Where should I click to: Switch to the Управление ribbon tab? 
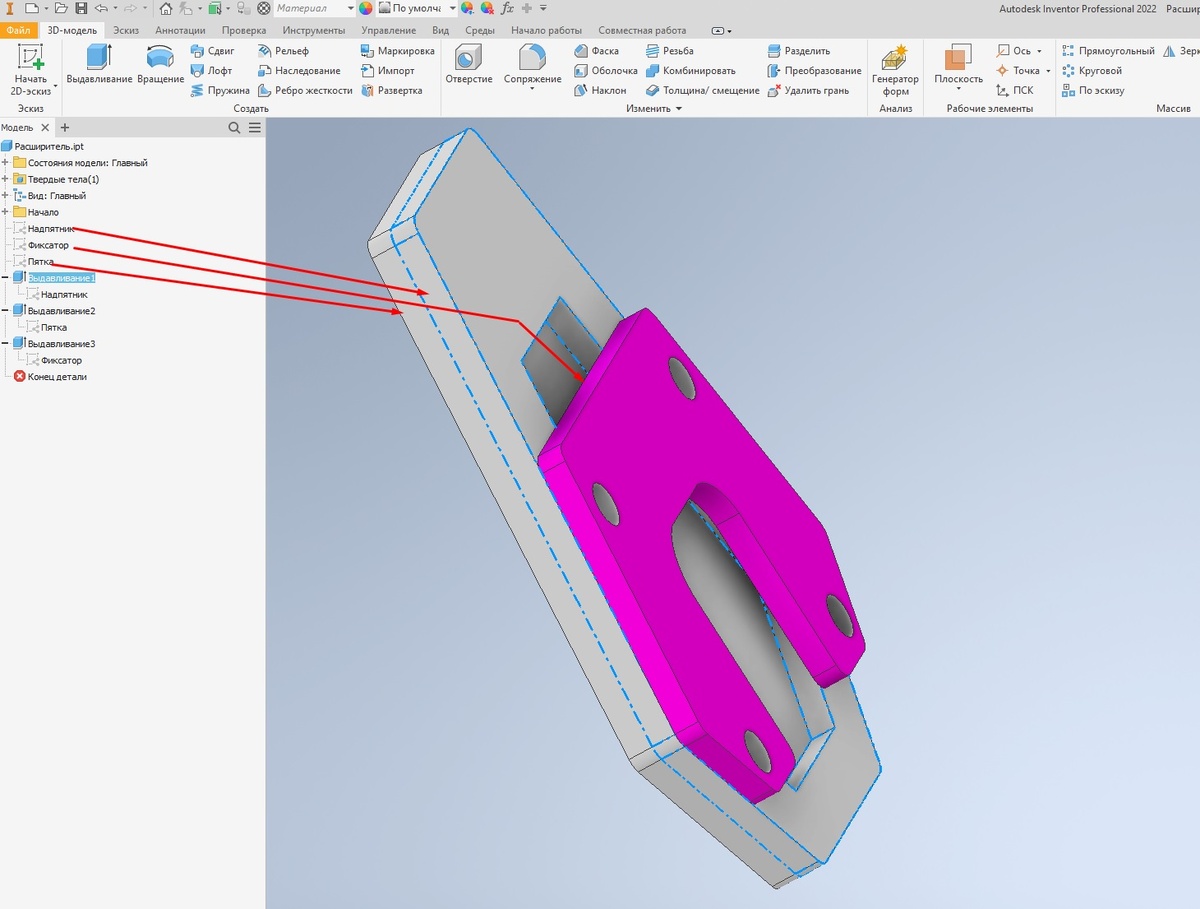pos(388,30)
